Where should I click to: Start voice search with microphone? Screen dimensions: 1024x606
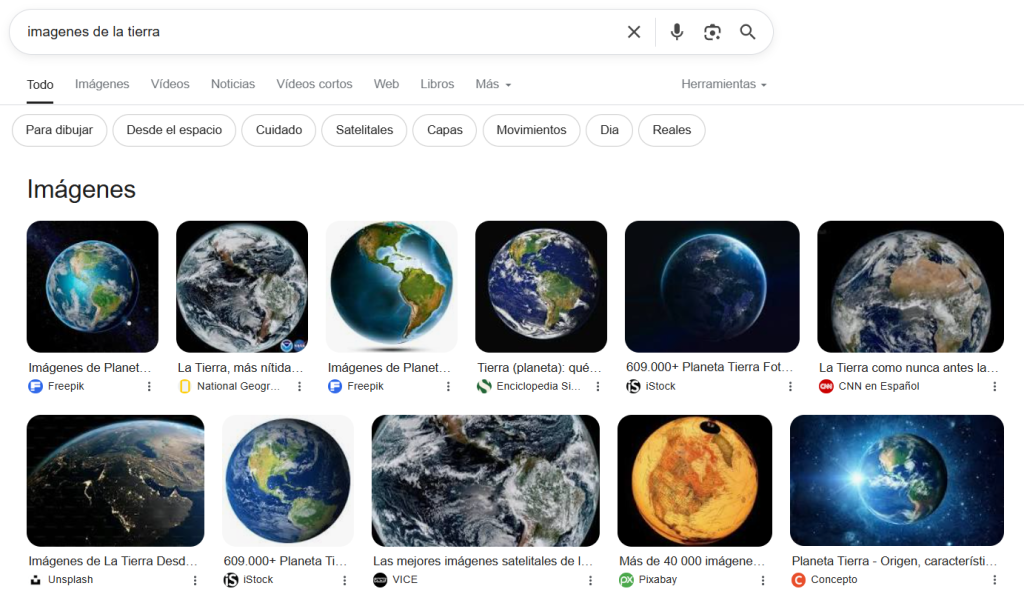click(677, 32)
